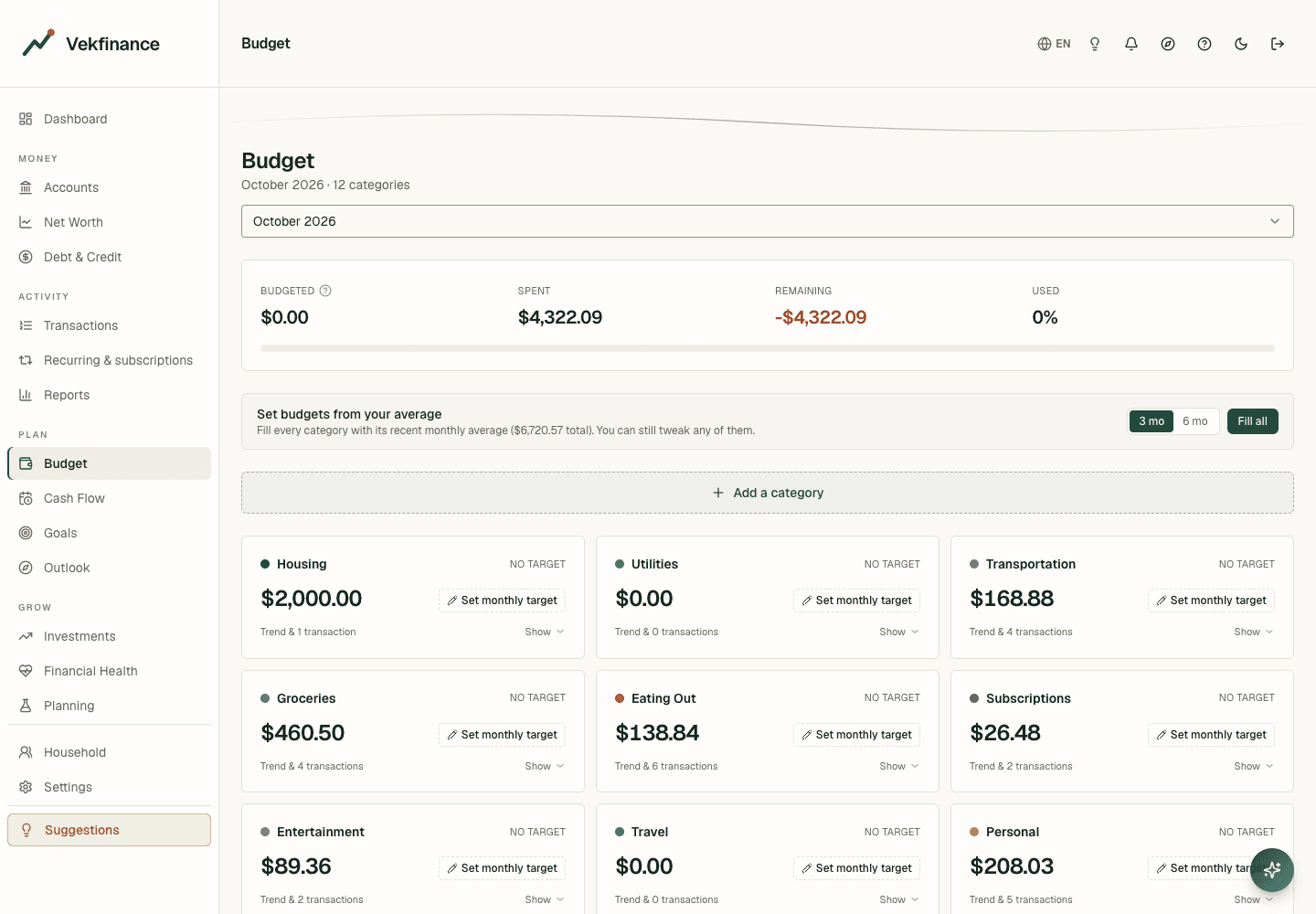The image size is (1316, 914).
Task: Expand Show trend for Subscriptions
Action: click(x=1254, y=766)
